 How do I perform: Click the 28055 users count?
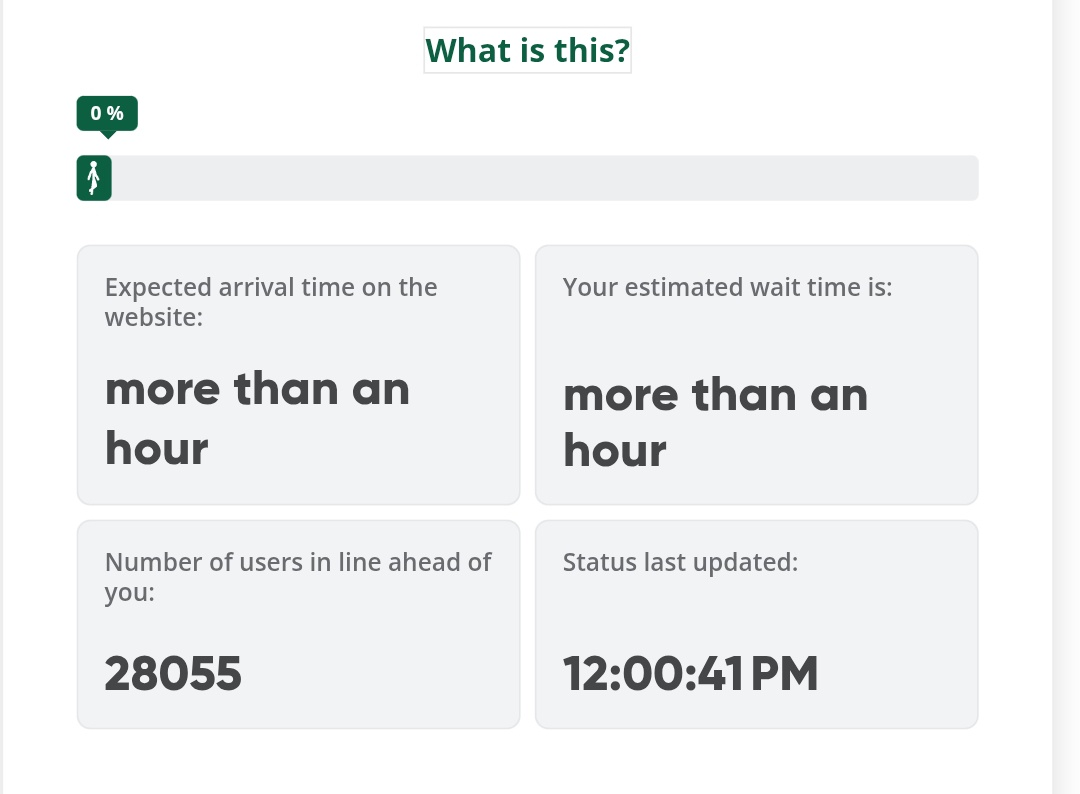tap(173, 674)
